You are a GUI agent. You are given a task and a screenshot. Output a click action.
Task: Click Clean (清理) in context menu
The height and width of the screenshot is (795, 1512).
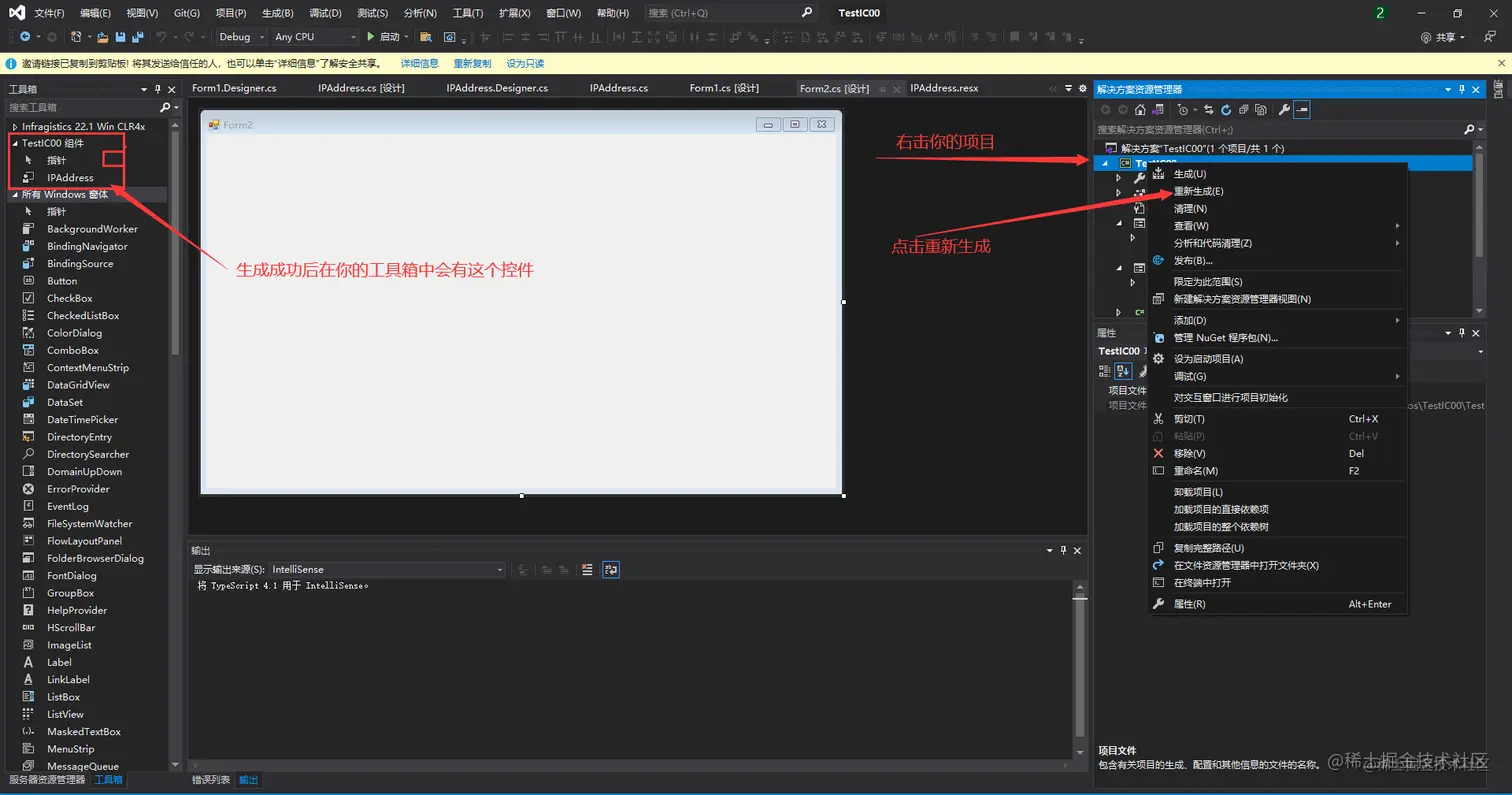pos(1279,208)
